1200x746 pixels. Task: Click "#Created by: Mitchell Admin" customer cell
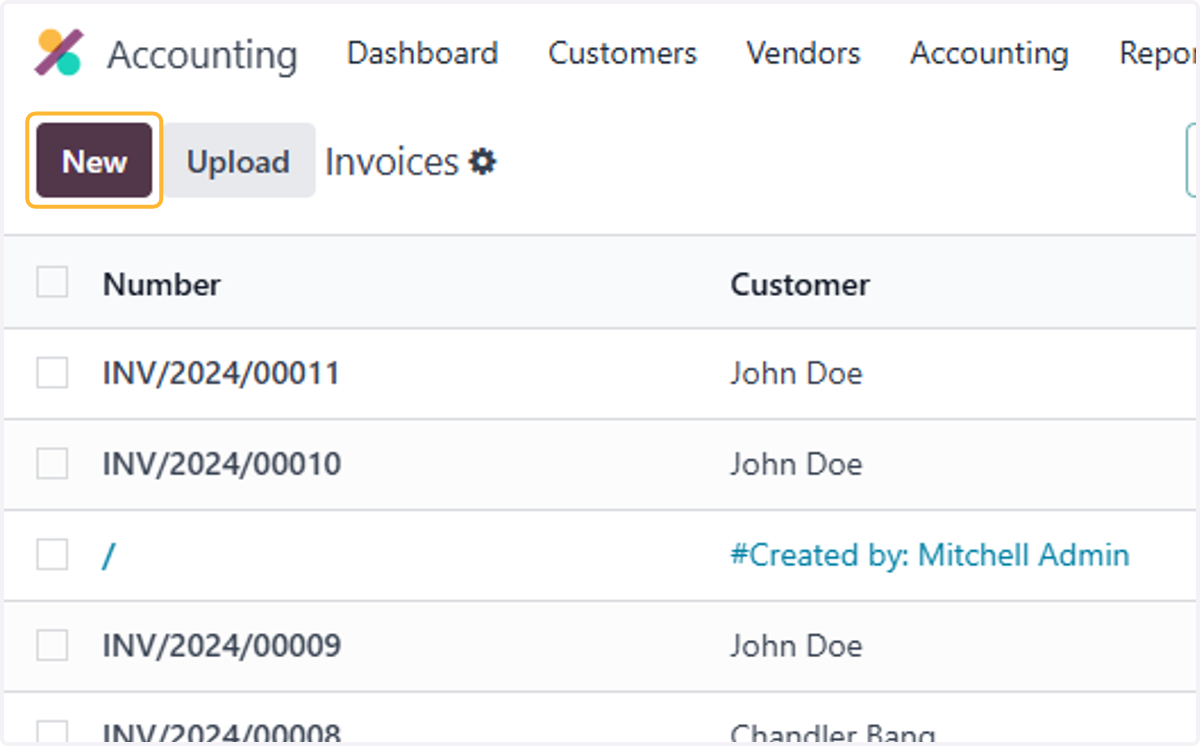(930, 555)
